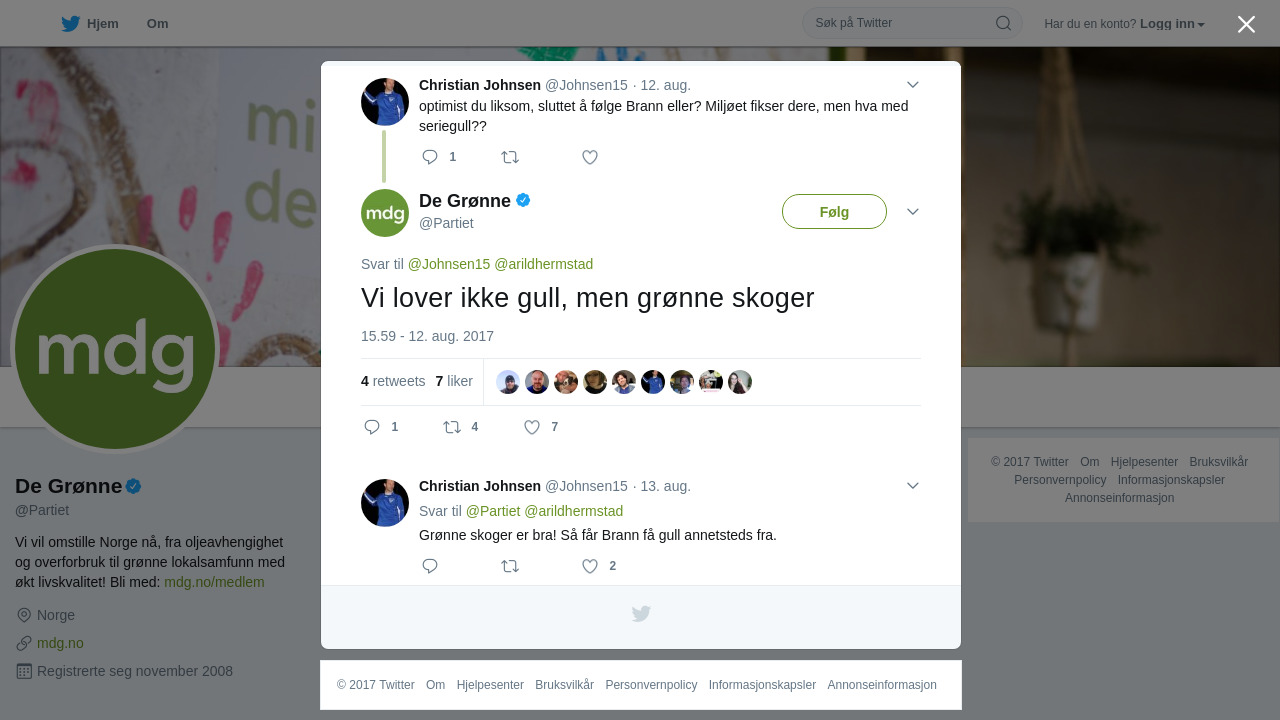Screen dimensions: 1280x720
Task: Like Christian Johnsen's 12. aug. tweet
Action: pos(590,157)
